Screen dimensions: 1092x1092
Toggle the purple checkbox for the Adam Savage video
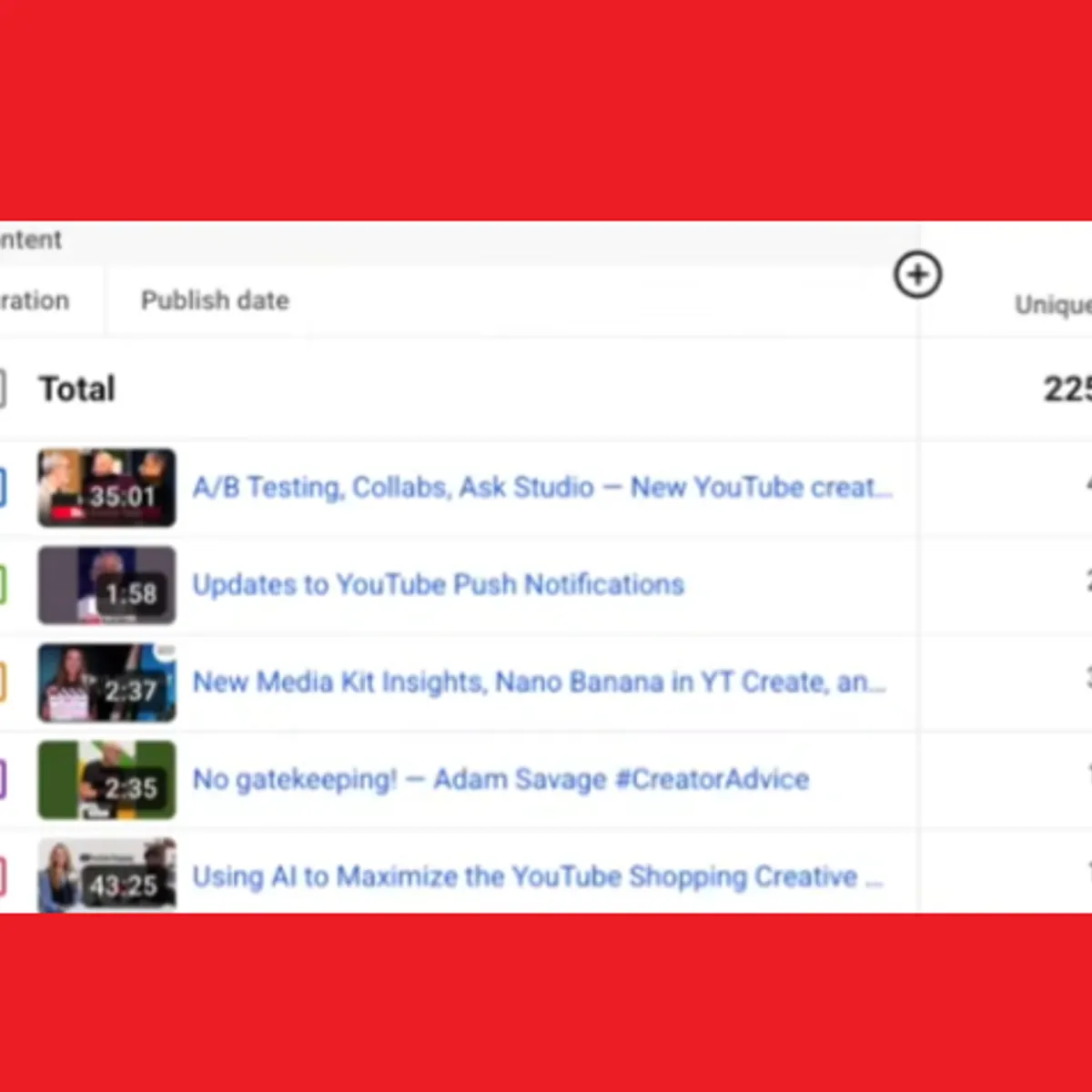(3, 780)
